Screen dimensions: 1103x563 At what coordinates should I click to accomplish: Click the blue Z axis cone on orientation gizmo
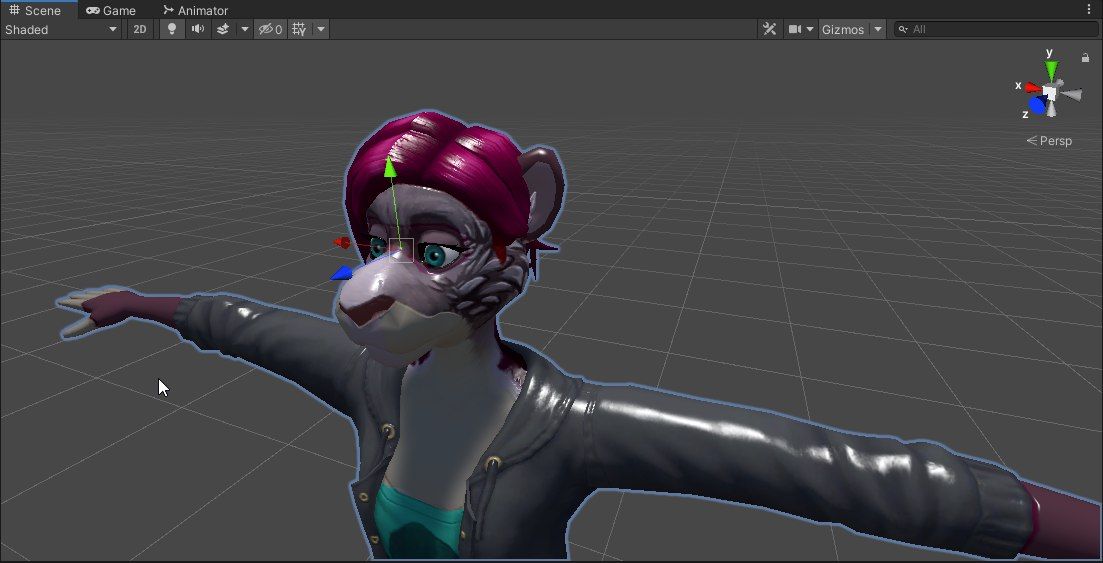[1037, 106]
